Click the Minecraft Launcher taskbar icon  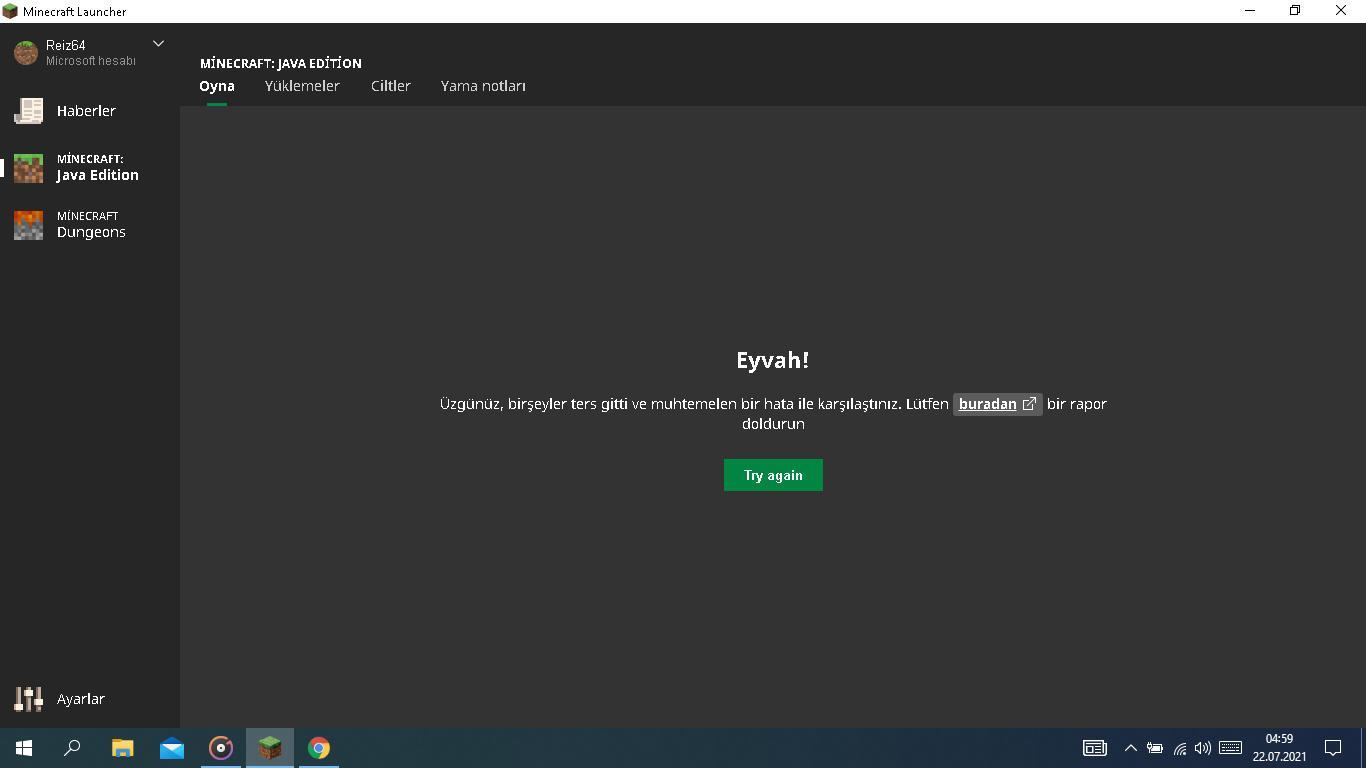270,748
